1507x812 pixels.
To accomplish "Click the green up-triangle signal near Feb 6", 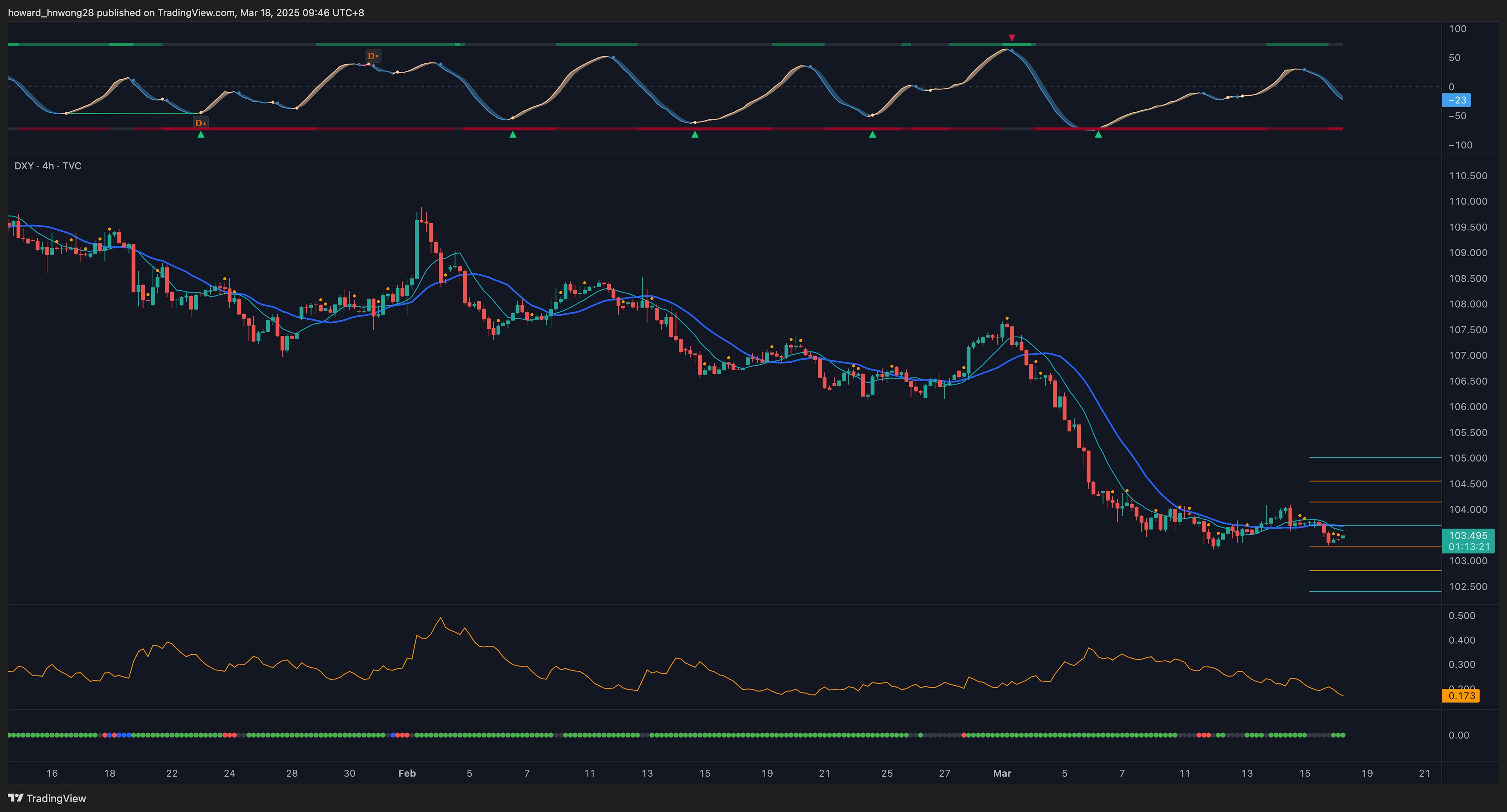I will tap(513, 135).
